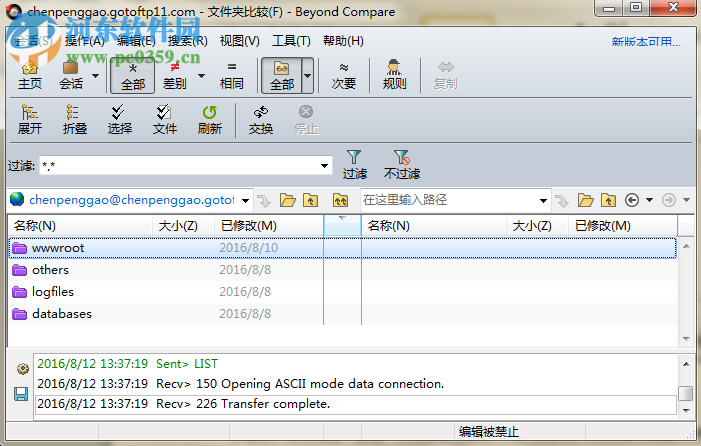
Task: Open the Search (搜索) menu
Action: [x=187, y=41]
